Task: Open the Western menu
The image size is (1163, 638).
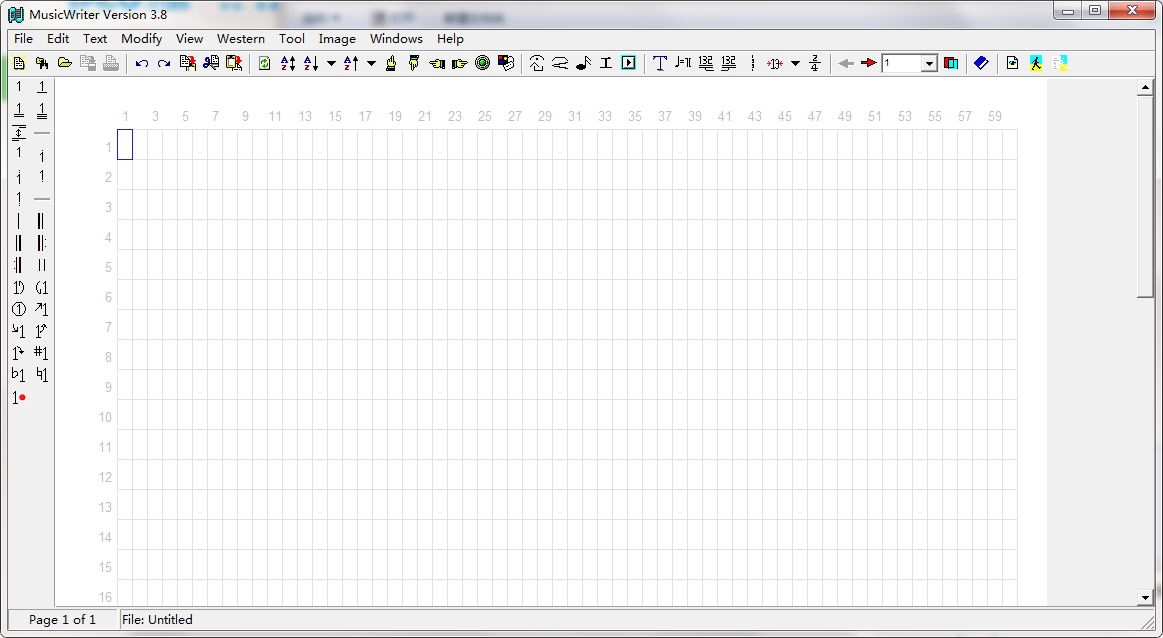Action: [x=241, y=39]
